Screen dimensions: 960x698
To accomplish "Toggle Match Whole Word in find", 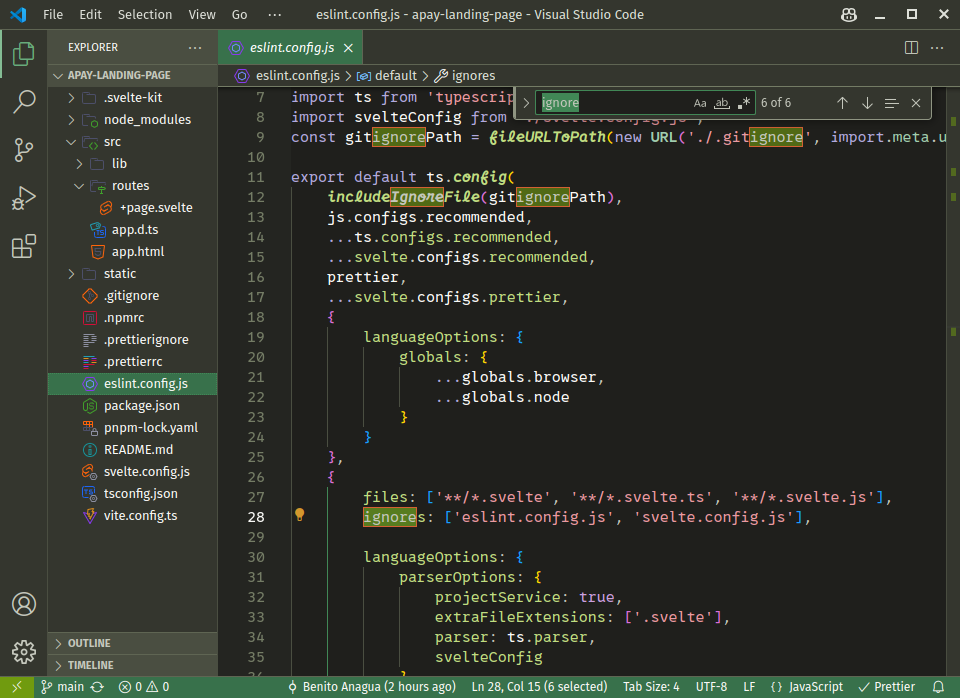I will click(x=722, y=103).
